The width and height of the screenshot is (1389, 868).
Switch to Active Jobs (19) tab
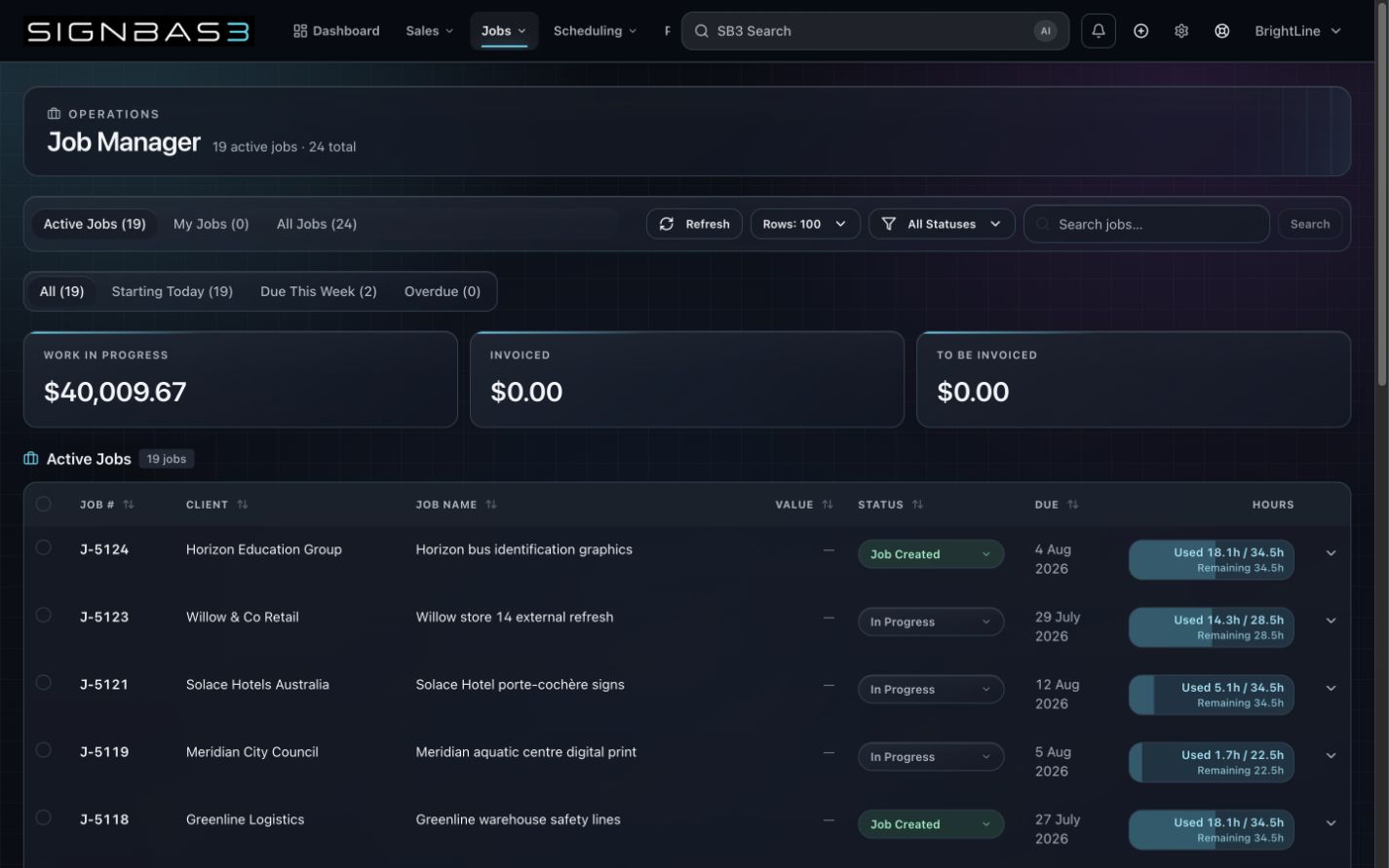(x=95, y=224)
